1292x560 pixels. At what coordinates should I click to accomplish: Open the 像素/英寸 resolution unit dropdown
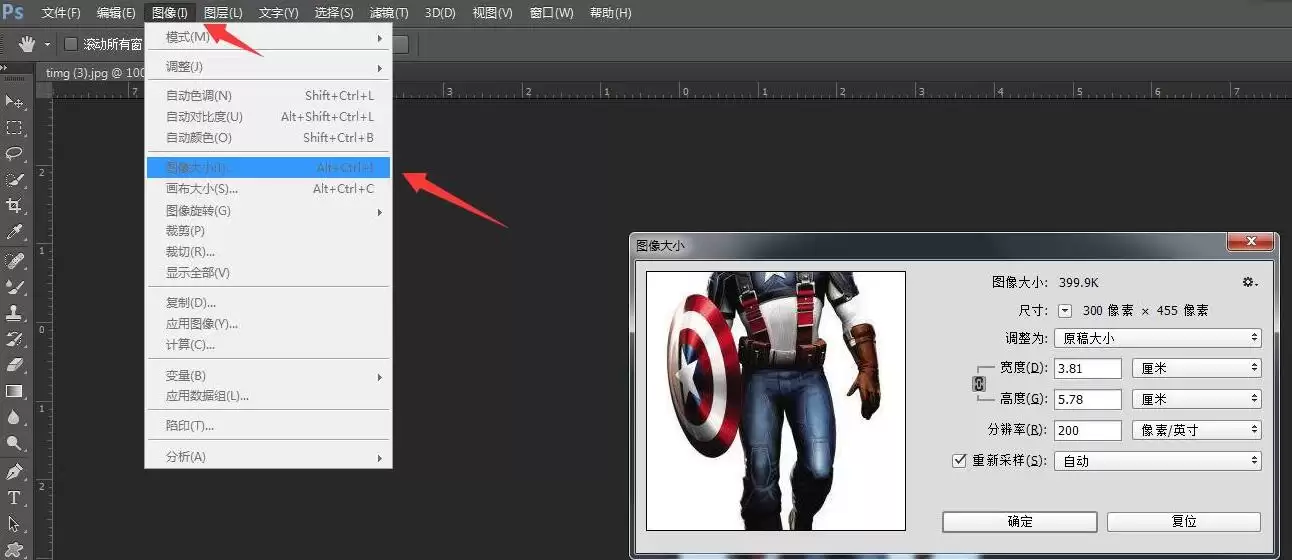[x=1196, y=430]
